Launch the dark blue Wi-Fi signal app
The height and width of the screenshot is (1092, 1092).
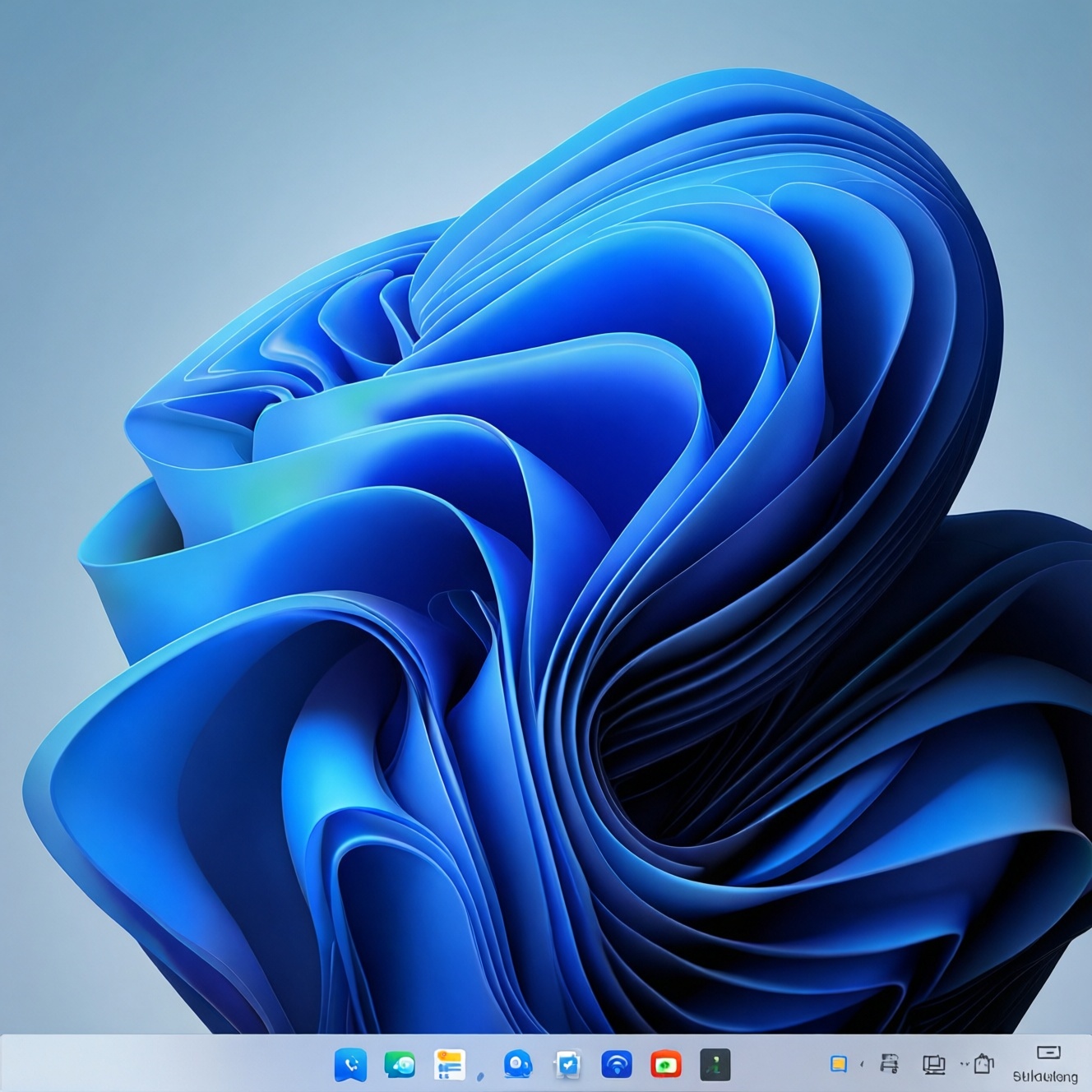tap(617, 1066)
